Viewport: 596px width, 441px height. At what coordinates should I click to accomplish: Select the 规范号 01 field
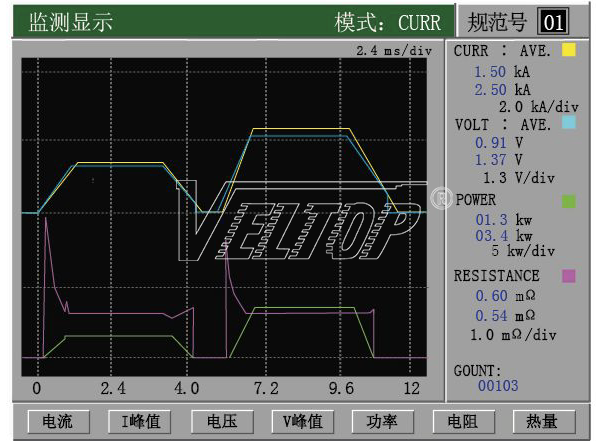(x=553, y=22)
